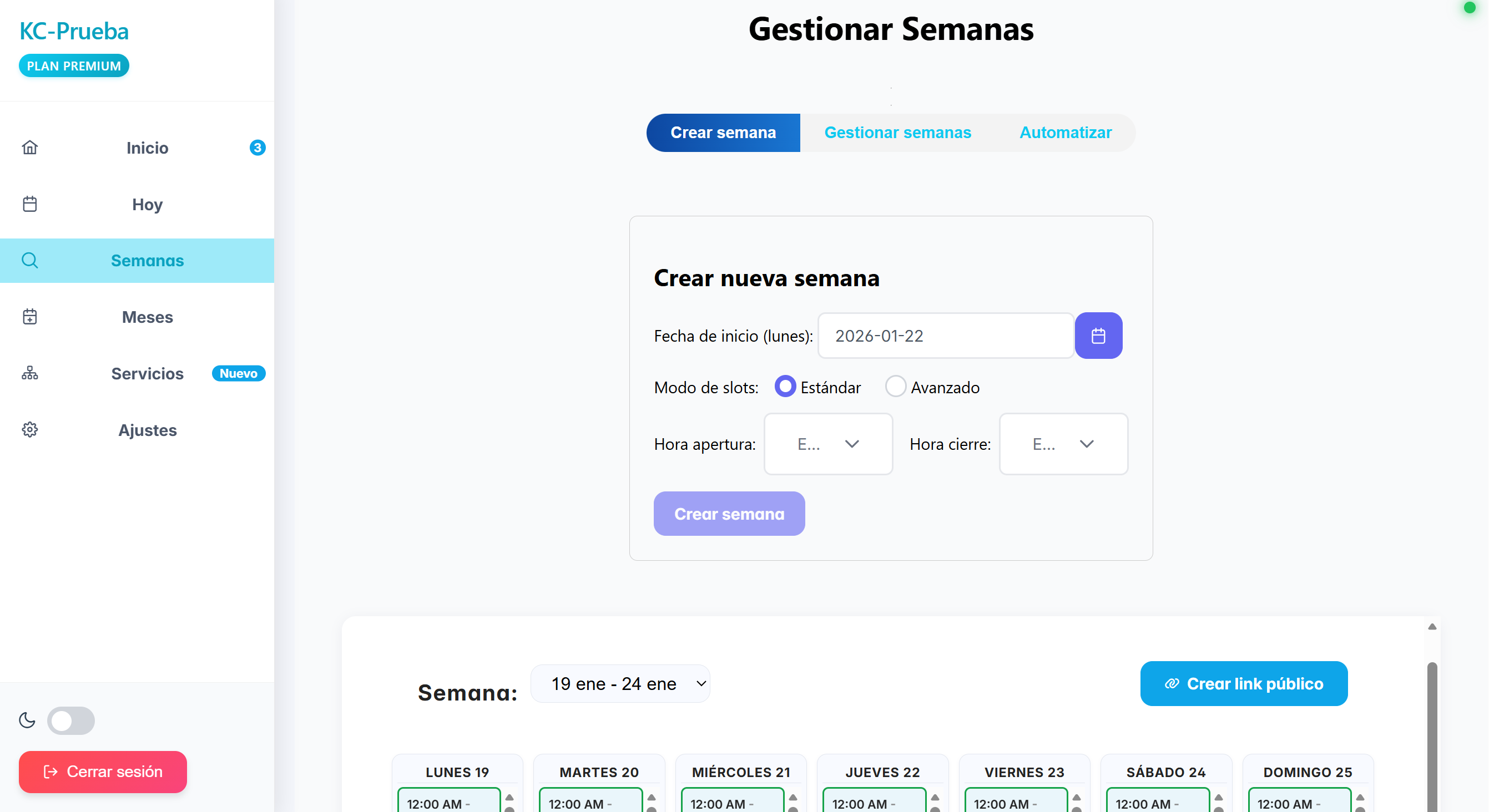The height and width of the screenshot is (812, 1489).
Task: Click the Ajustes gear icon
Action: [x=30, y=430]
